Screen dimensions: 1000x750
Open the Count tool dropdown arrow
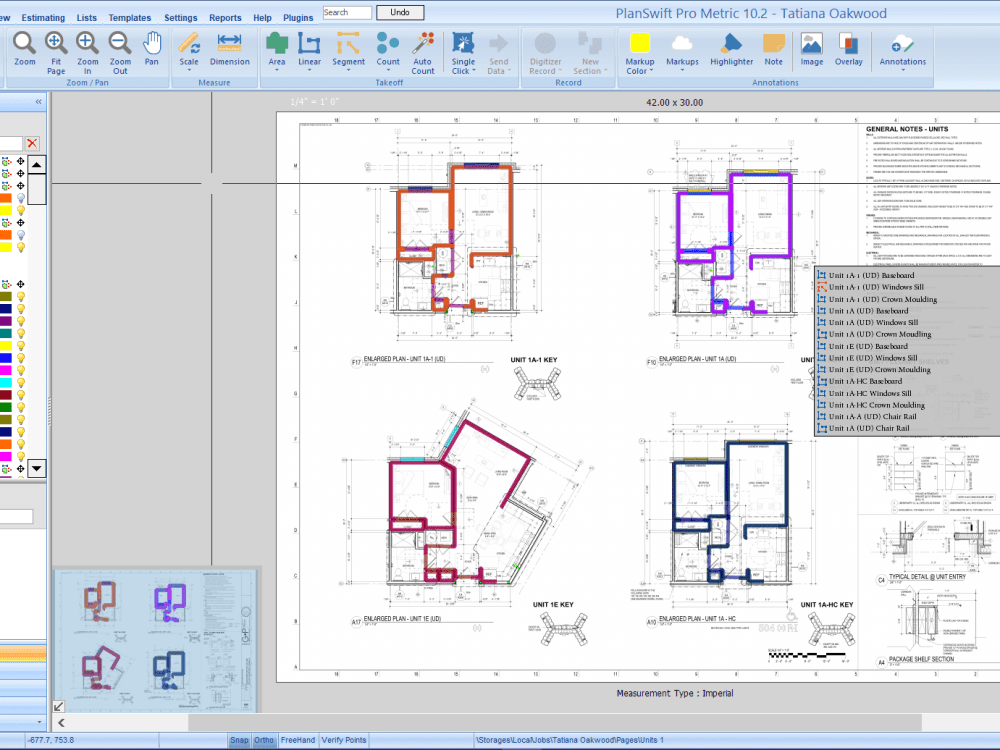point(387,70)
